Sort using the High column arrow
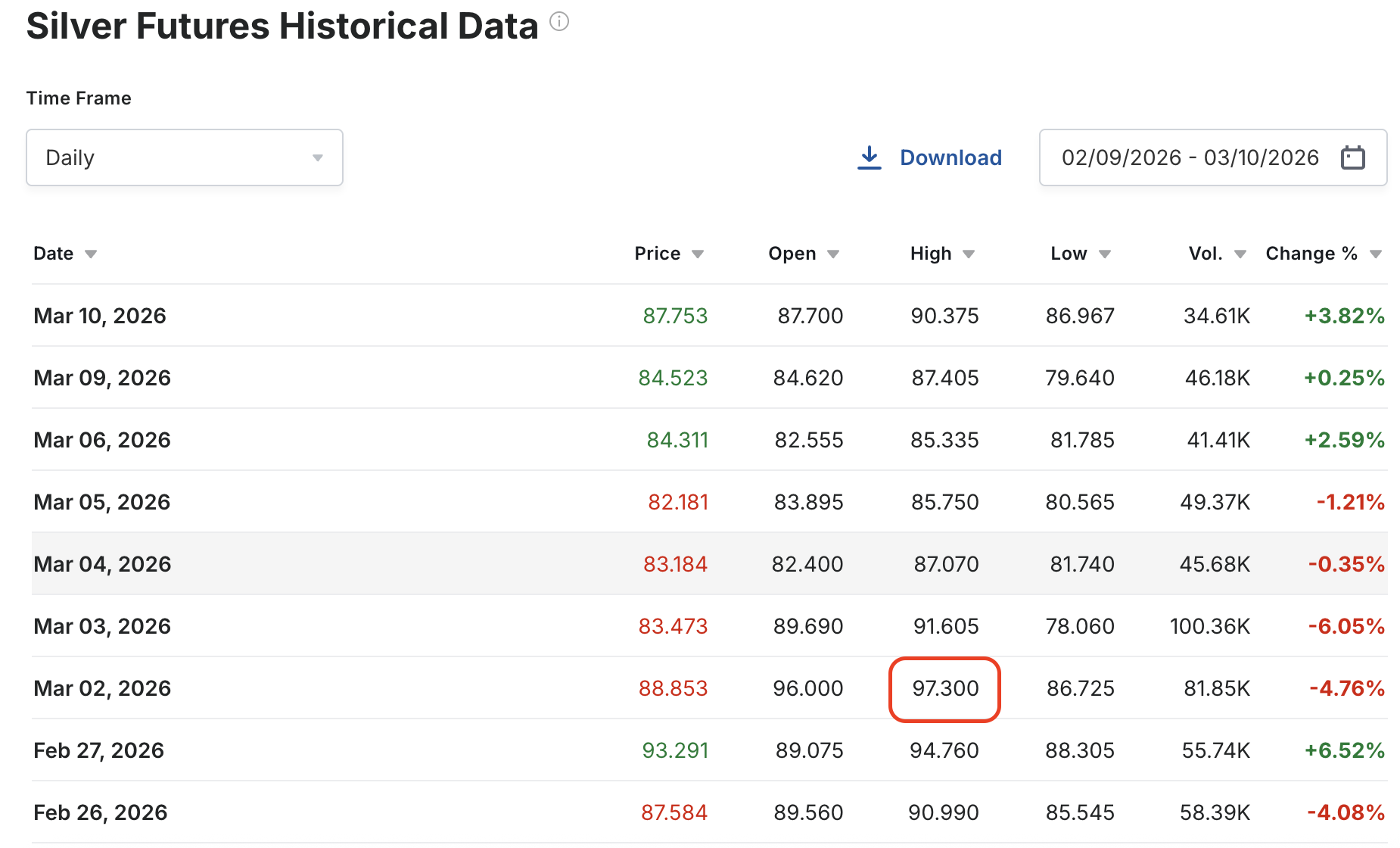The width and height of the screenshot is (1400, 848). [969, 254]
